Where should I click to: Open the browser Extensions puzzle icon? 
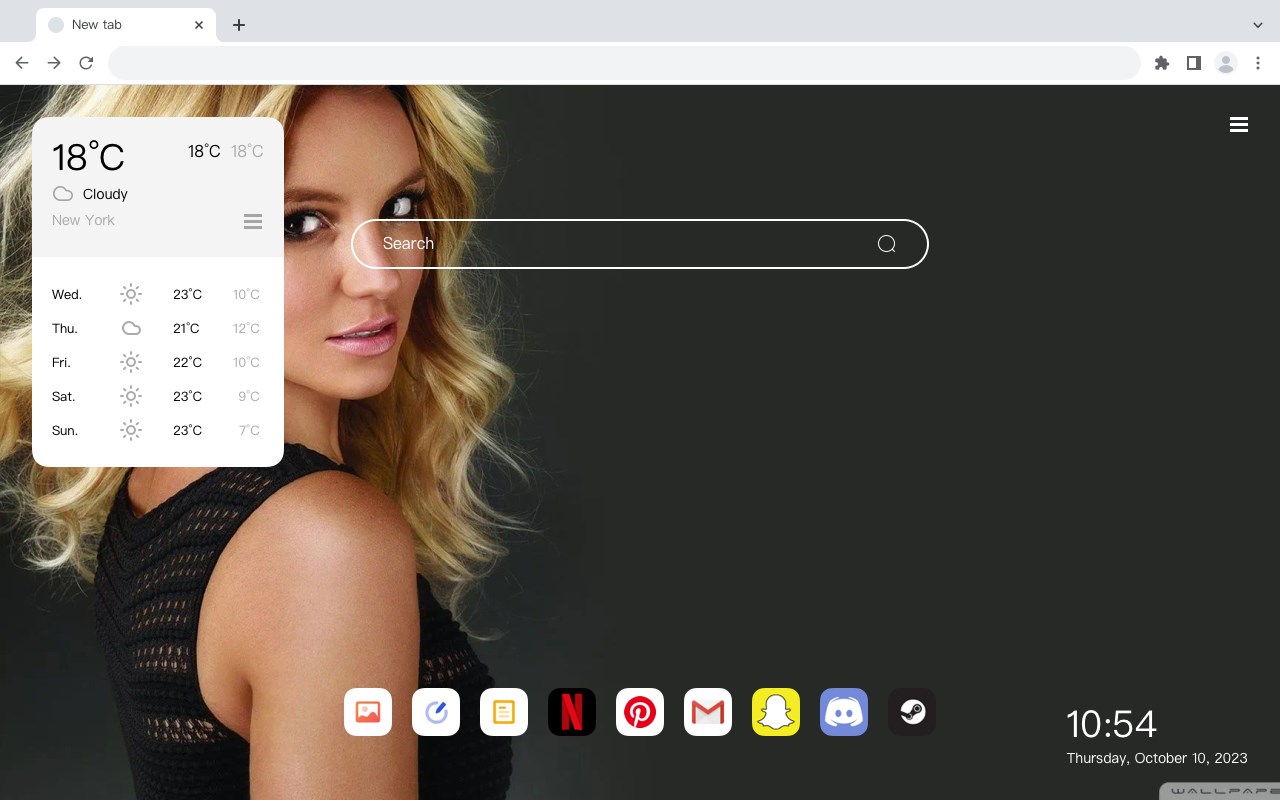coord(1162,63)
